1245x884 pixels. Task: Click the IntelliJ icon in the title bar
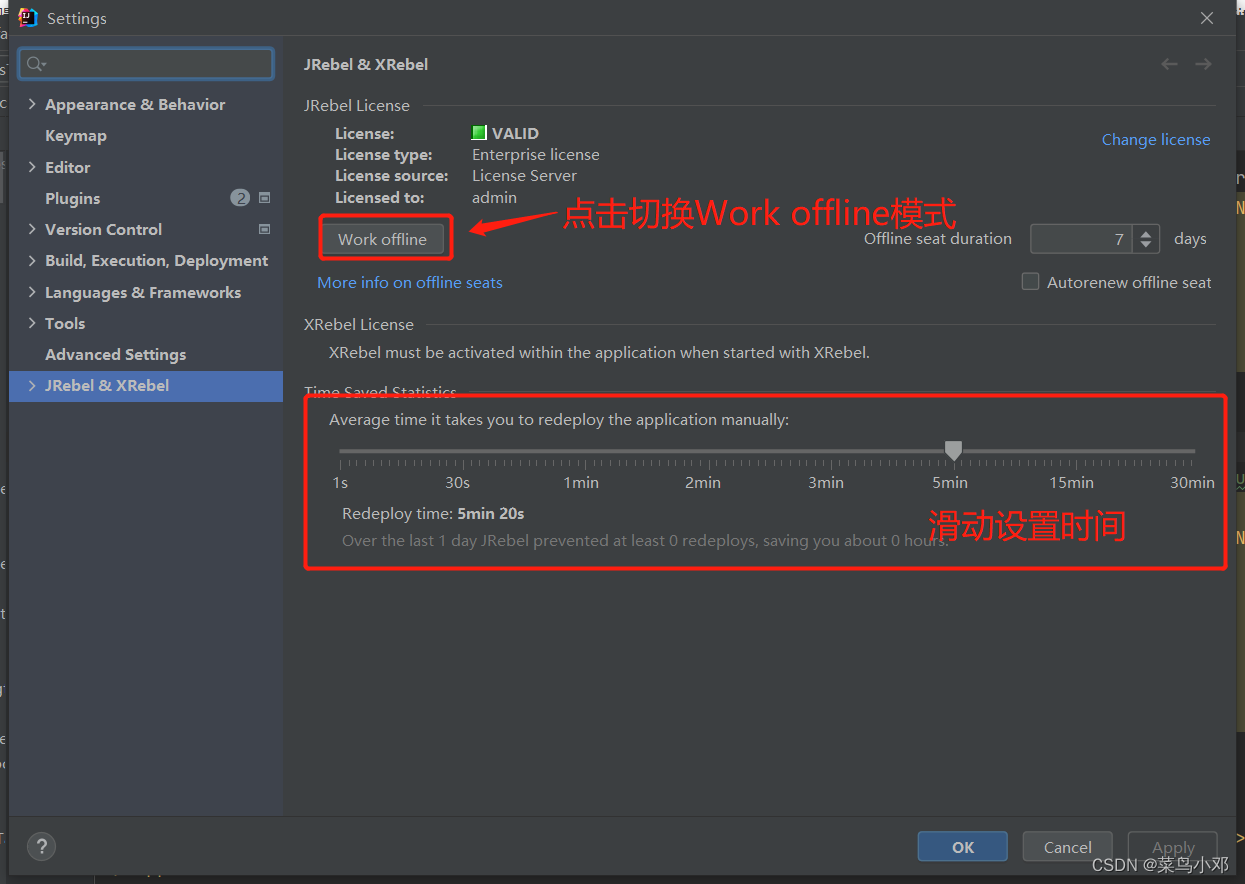(27, 18)
